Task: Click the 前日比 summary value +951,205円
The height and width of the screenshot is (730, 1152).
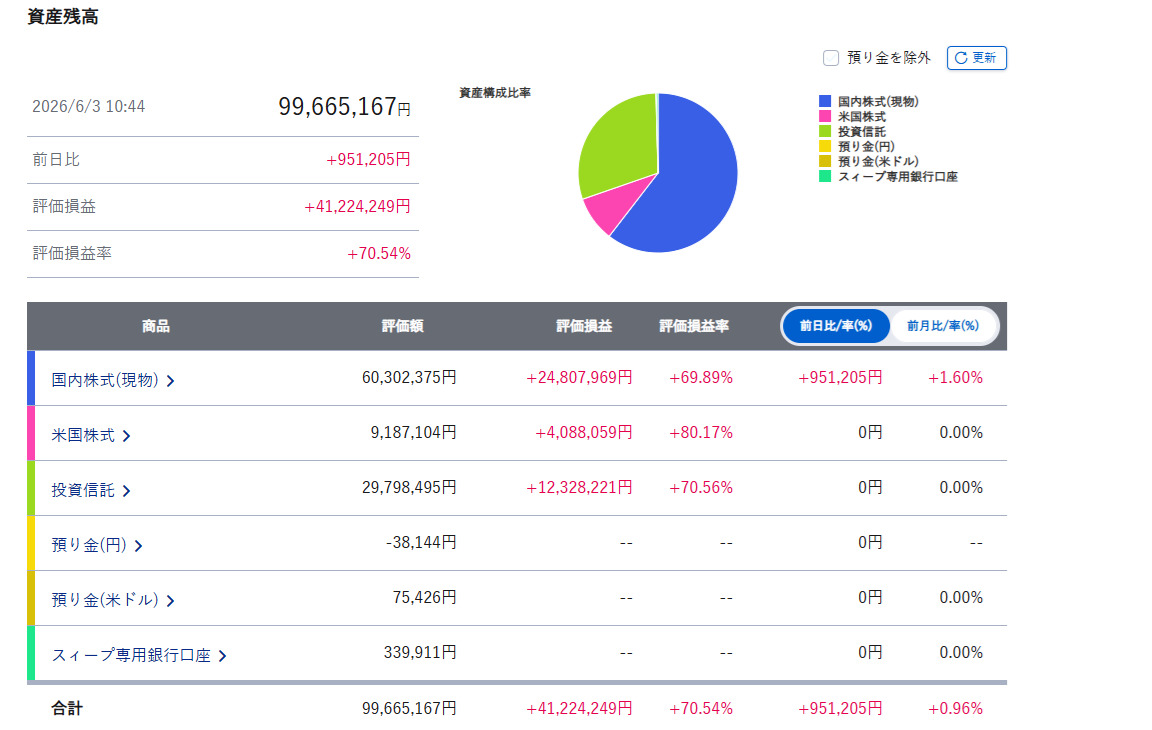Action: click(x=368, y=159)
